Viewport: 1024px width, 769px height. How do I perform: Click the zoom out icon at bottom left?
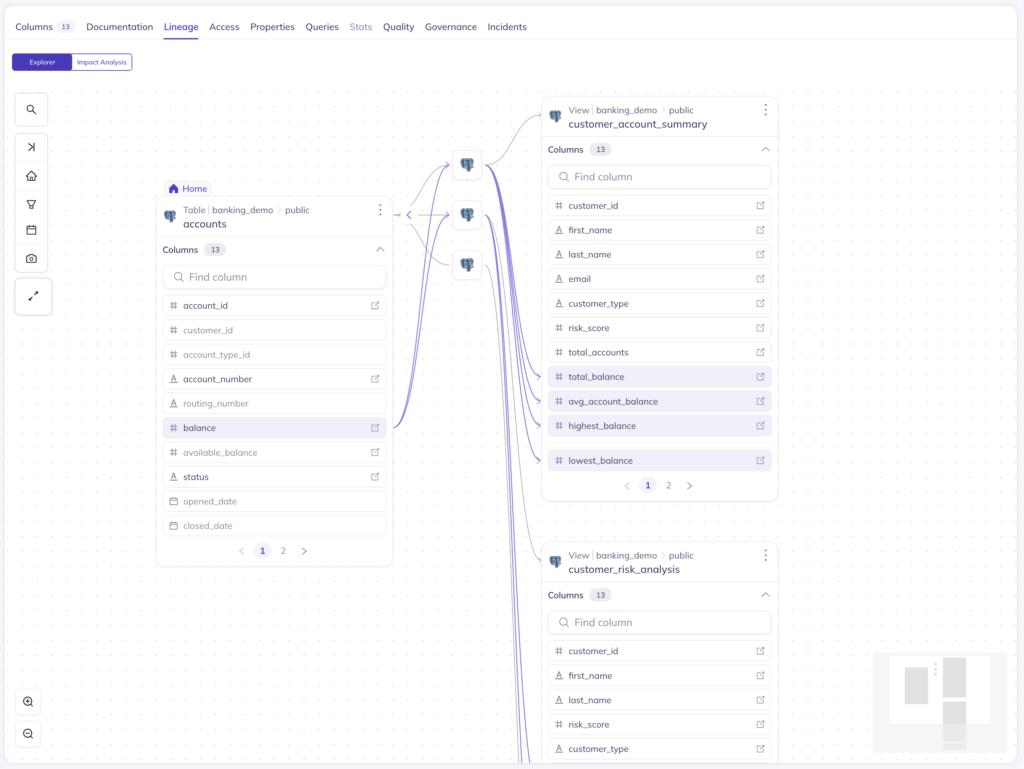(x=28, y=734)
